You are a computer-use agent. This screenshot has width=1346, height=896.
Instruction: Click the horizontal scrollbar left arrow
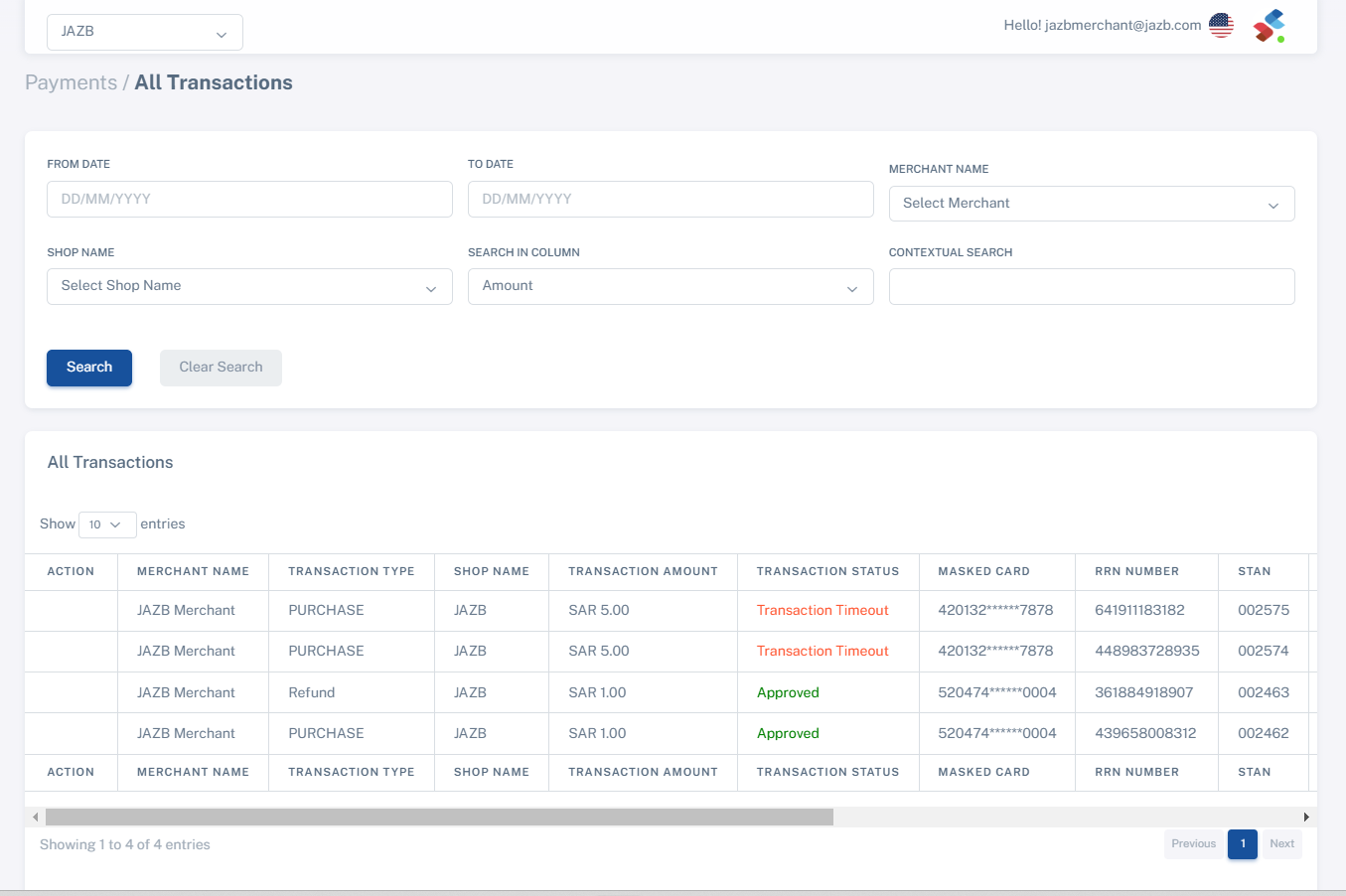tap(36, 818)
